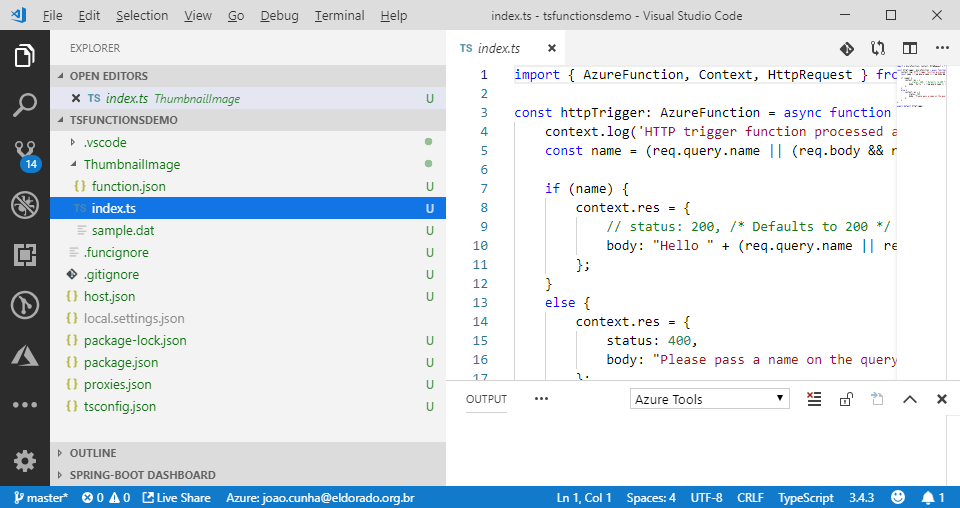Open the Selection menu
The width and height of the screenshot is (960, 508).
142,16
